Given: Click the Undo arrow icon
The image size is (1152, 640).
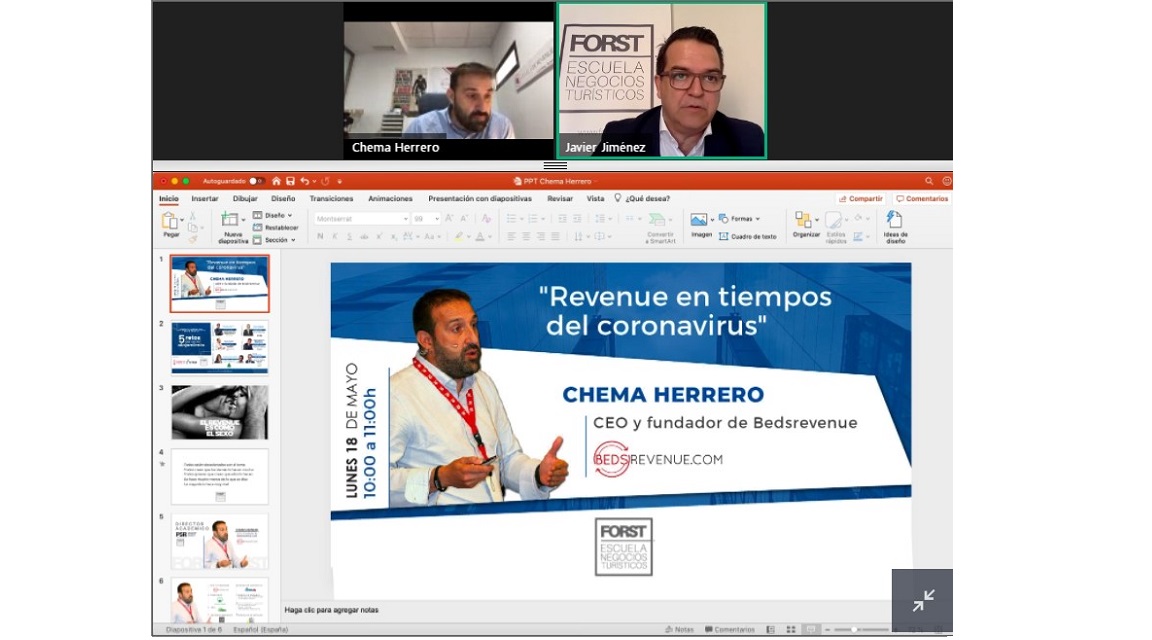Looking at the screenshot, I should pyautogui.click(x=304, y=181).
